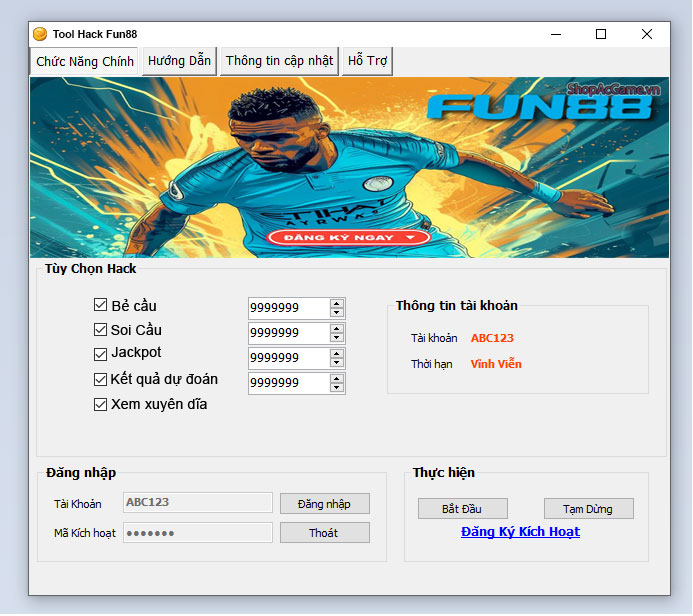Image resolution: width=693 pixels, height=616 pixels.
Task: Click the Tạm Dừng button
Action: [x=588, y=509]
